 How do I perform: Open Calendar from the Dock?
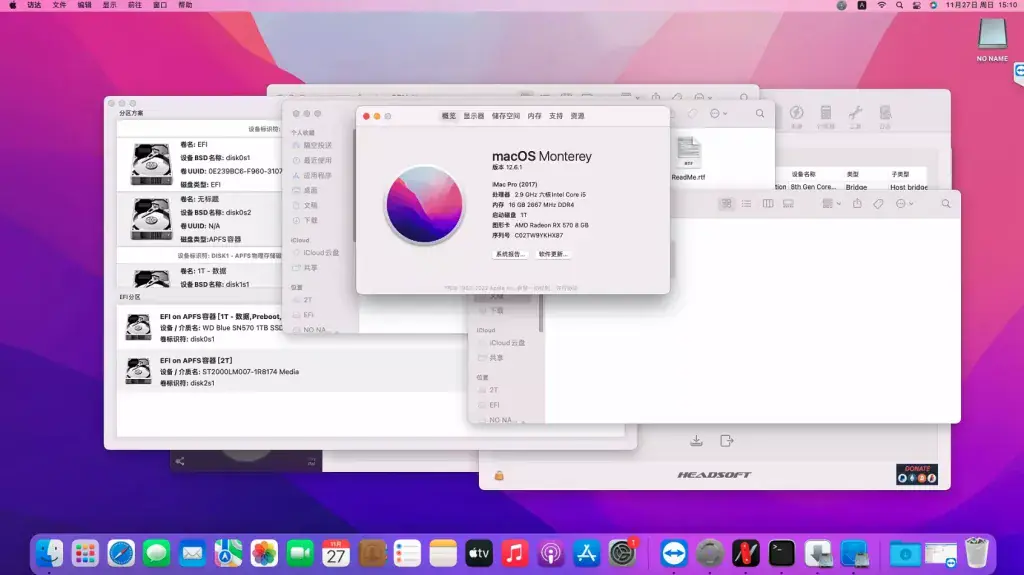click(336, 553)
